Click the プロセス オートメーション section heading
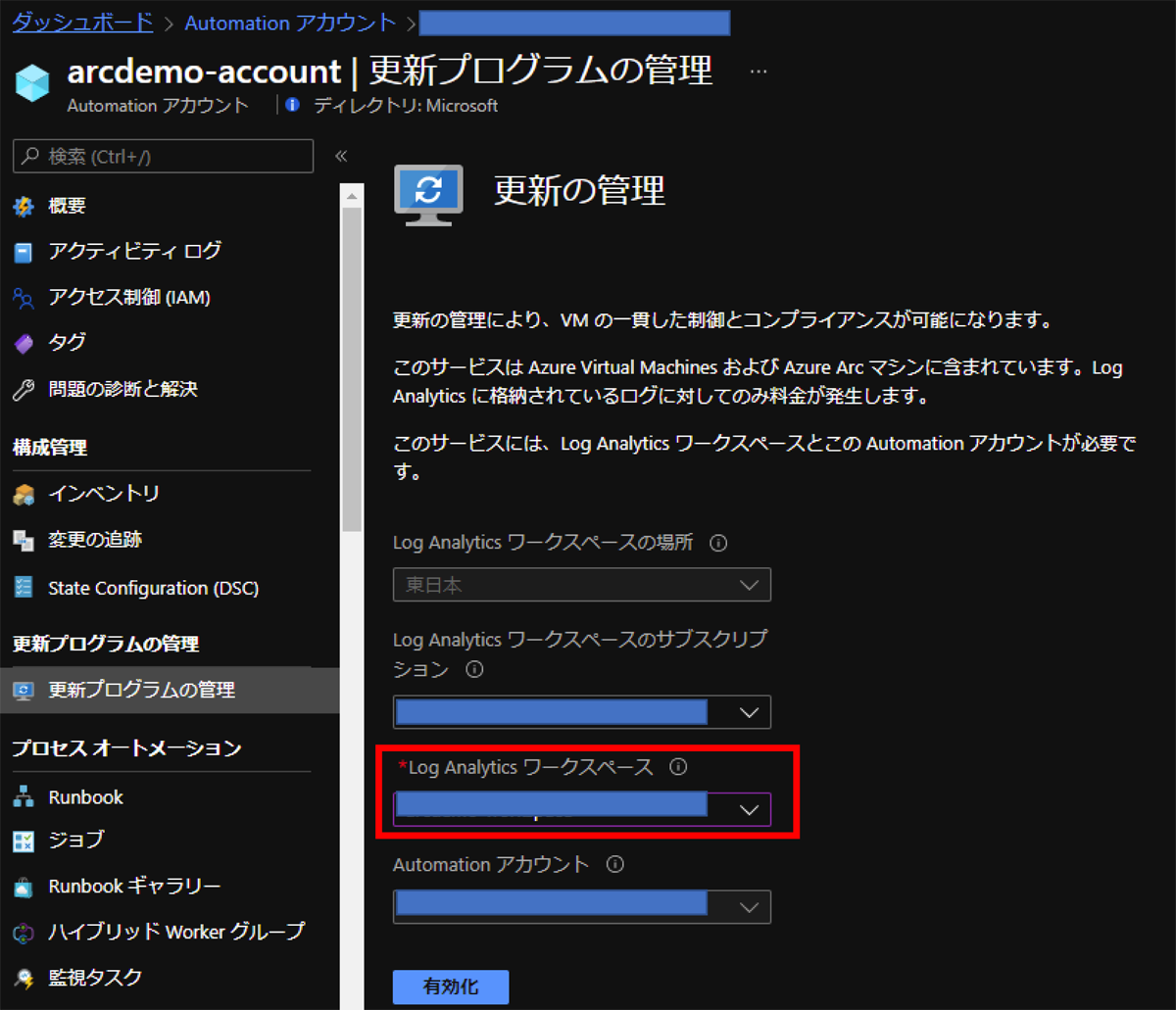Image resolution: width=1176 pixels, height=1010 pixels. 126,749
